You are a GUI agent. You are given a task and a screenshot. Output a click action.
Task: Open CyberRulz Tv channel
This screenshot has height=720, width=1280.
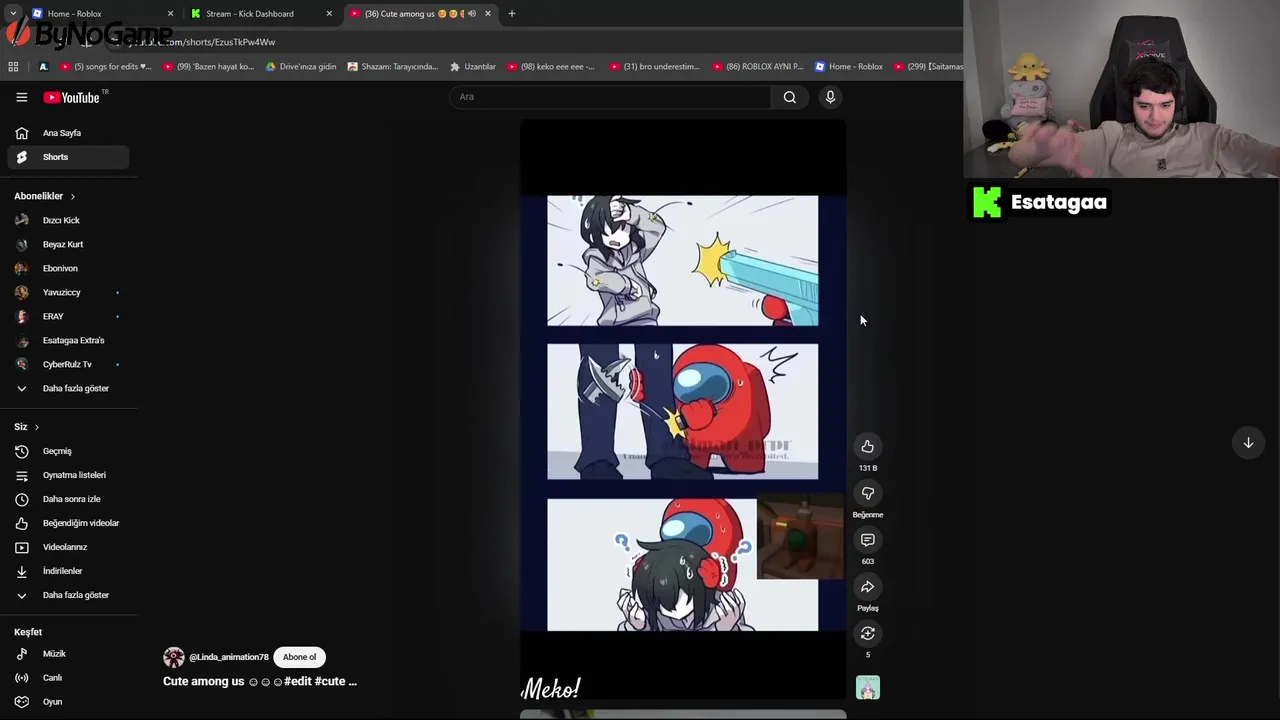tap(68, 364)
